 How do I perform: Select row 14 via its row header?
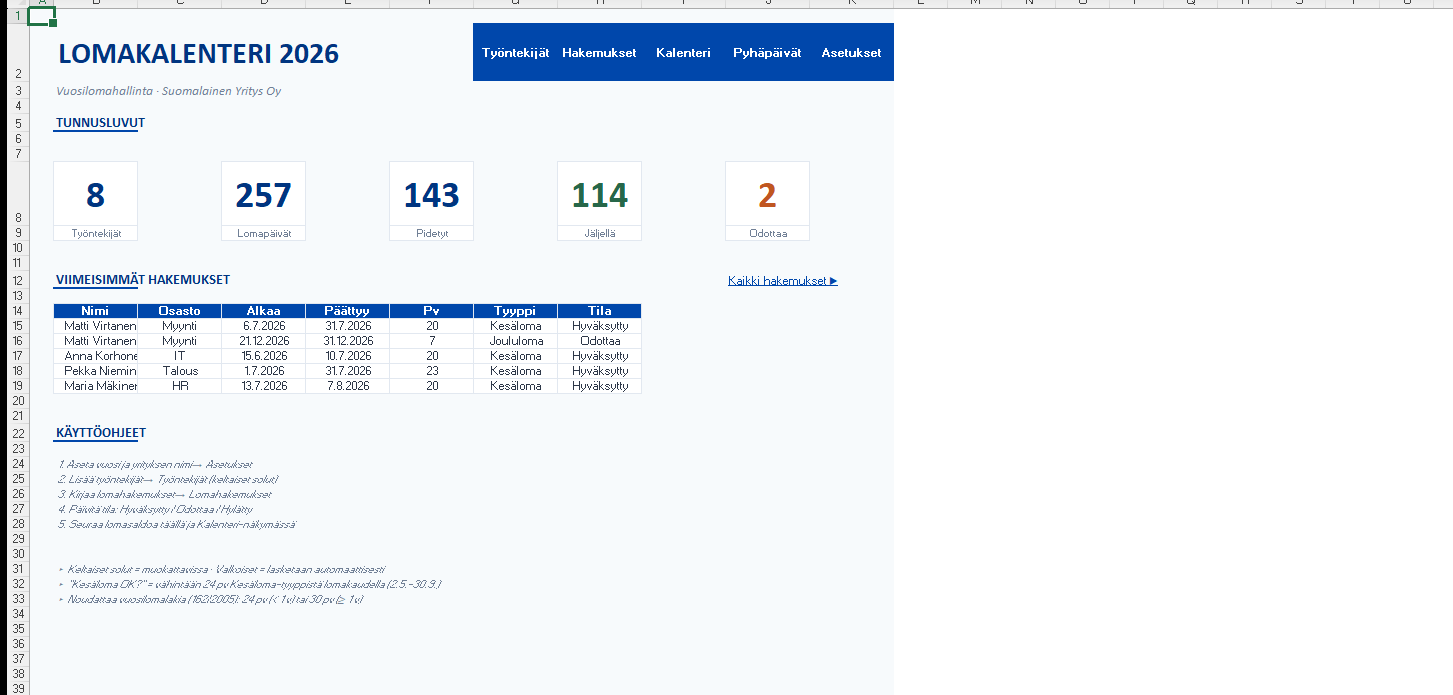[x=17, y=311]
